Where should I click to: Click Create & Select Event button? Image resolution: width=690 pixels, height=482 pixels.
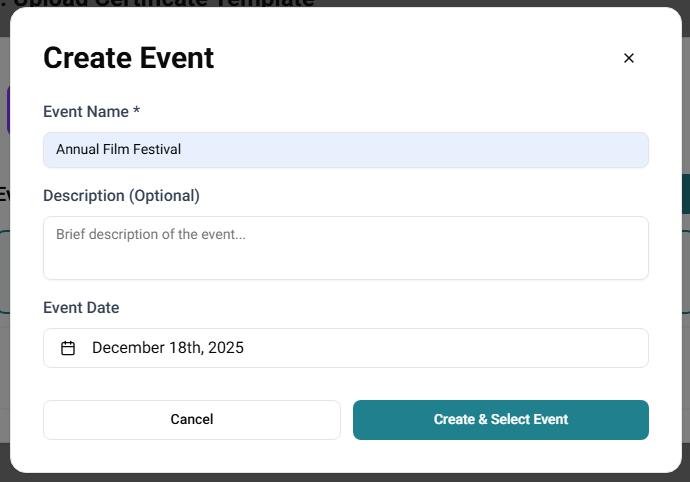point(500,420)
